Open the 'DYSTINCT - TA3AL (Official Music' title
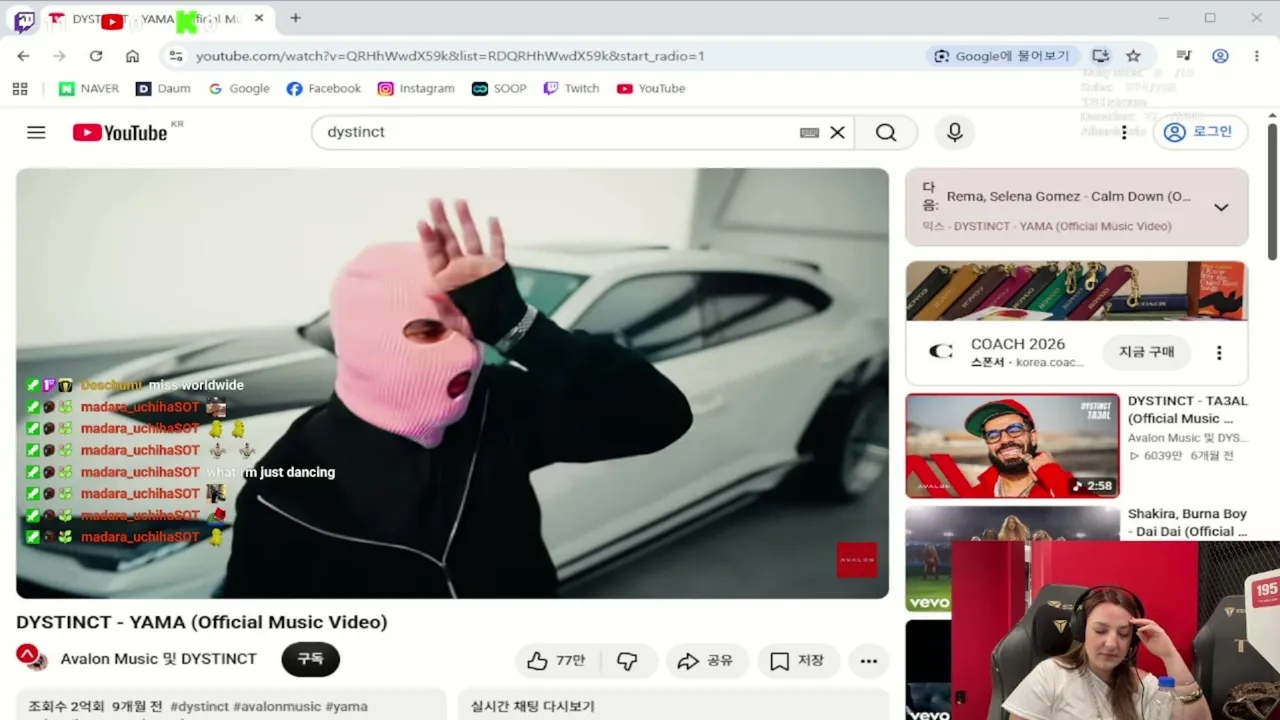 (x=1188, y=410)
